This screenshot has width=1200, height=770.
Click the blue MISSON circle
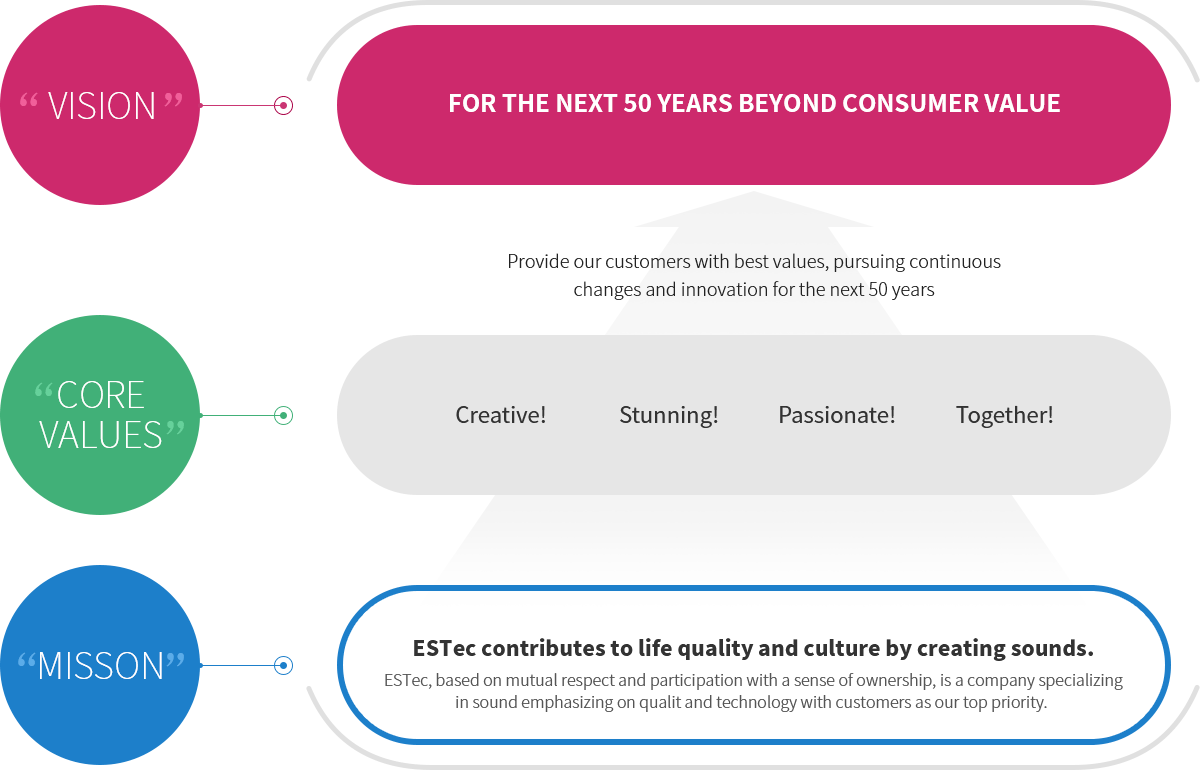coord(100,665)
